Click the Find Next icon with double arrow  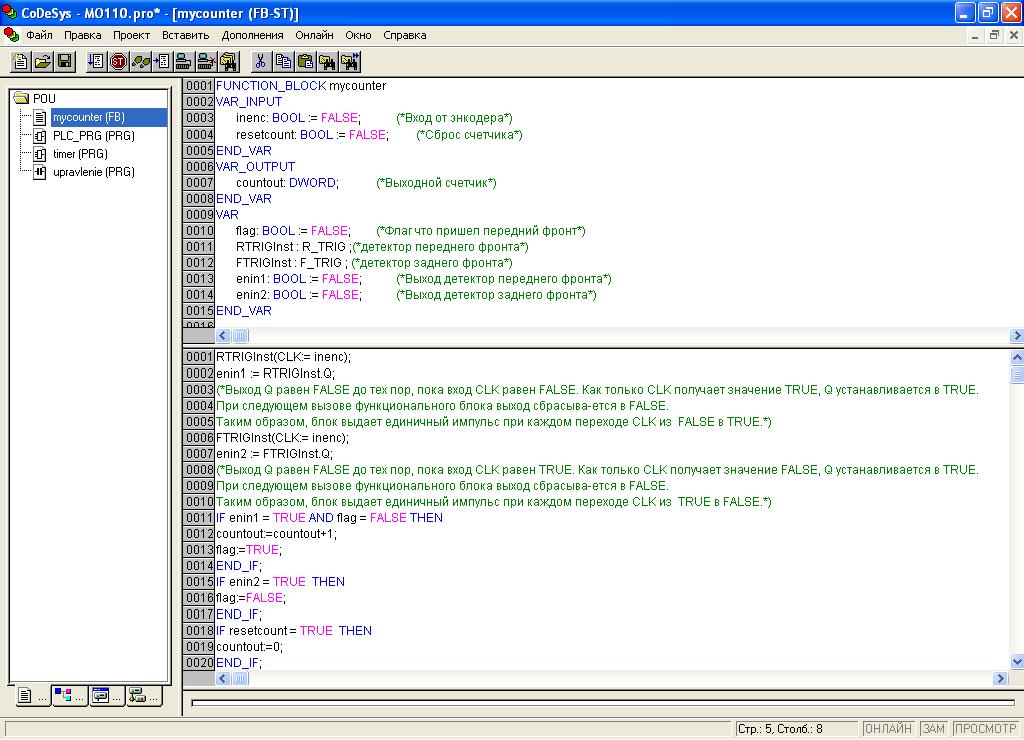(350, 62)
